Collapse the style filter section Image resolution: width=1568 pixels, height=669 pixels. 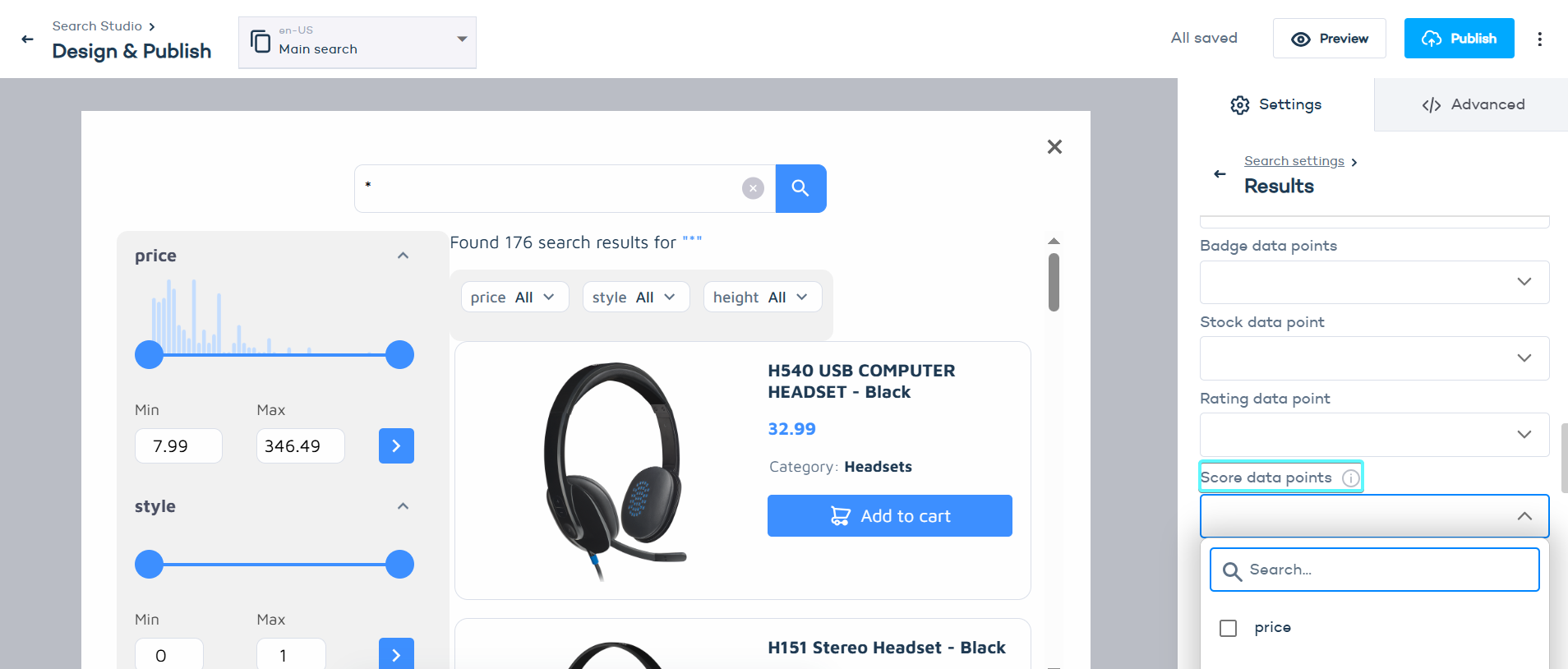click(x=403, y=506)
